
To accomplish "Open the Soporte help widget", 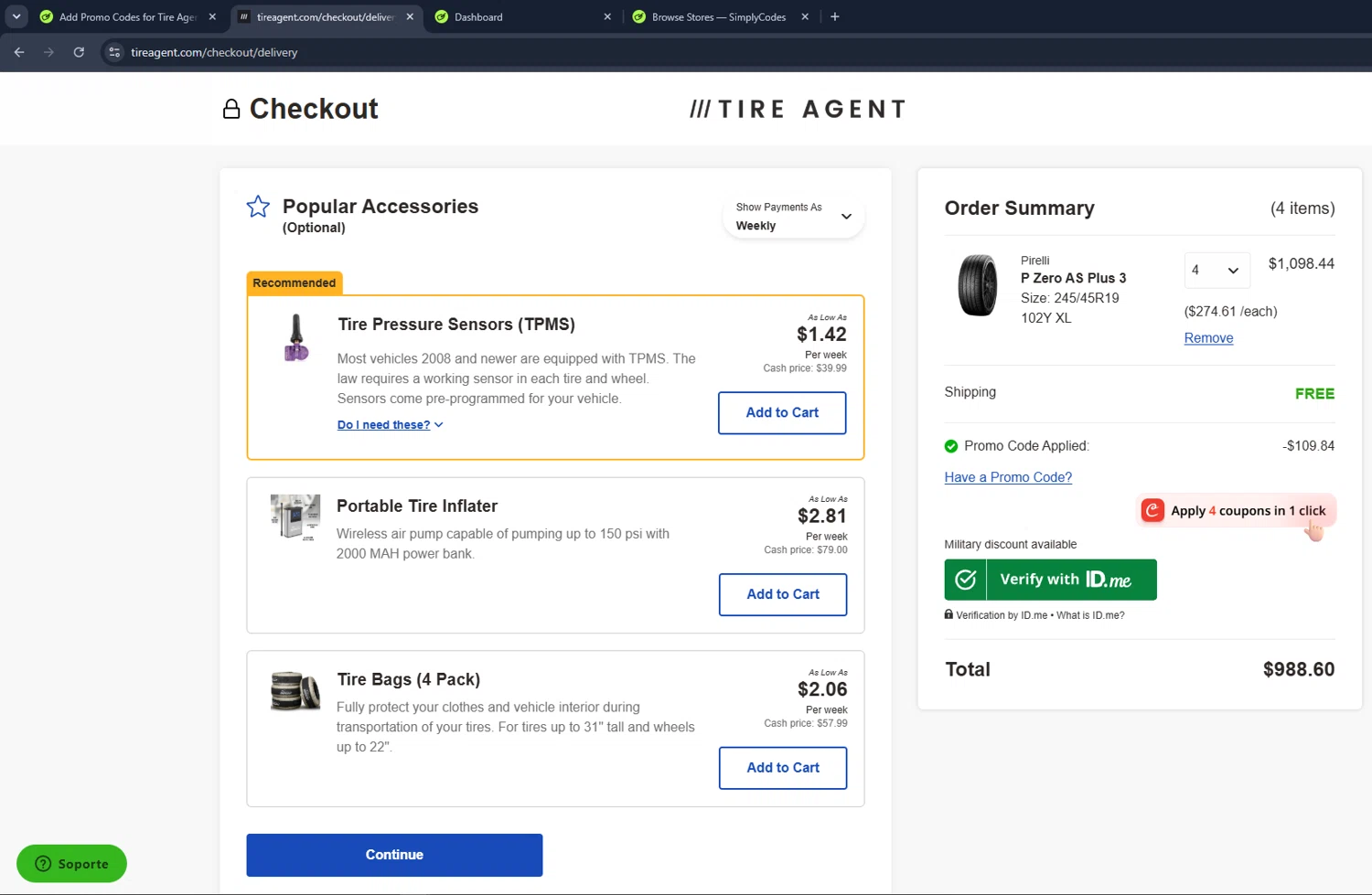I will point(71,864).
